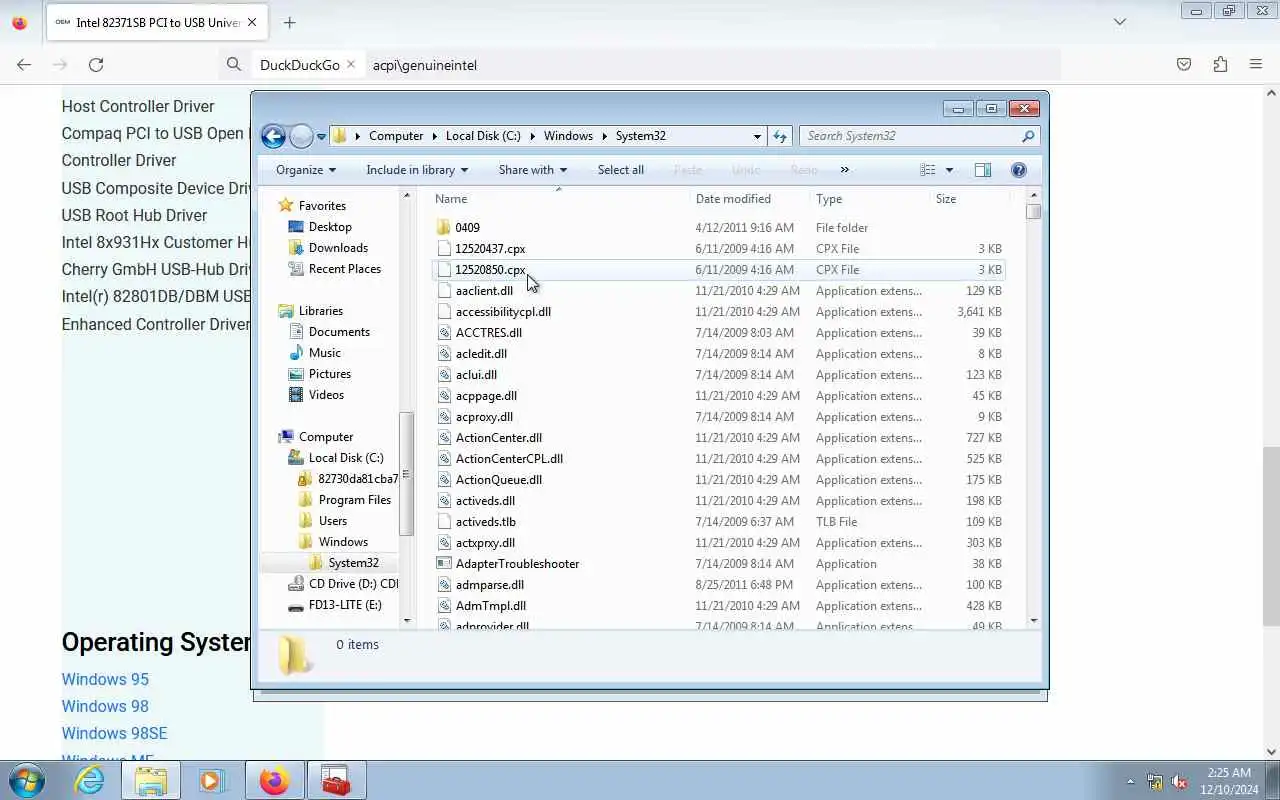Show hidden tray icons arrow
Screen dimensions: 1280x800
[x=1131, y=781]
